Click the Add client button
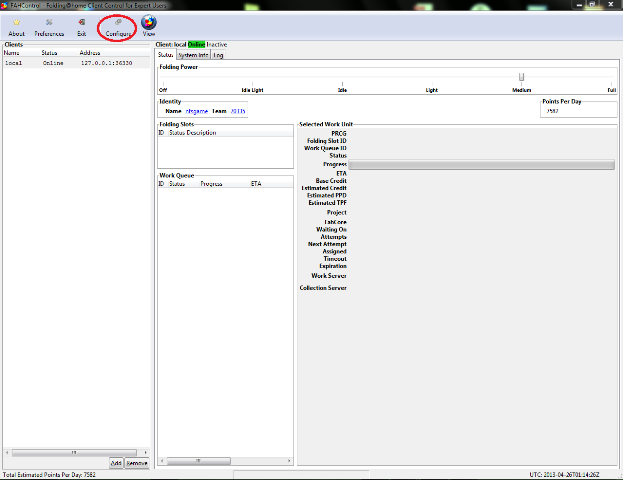This screenshot has height=480, width=623. tap(116, 463)
